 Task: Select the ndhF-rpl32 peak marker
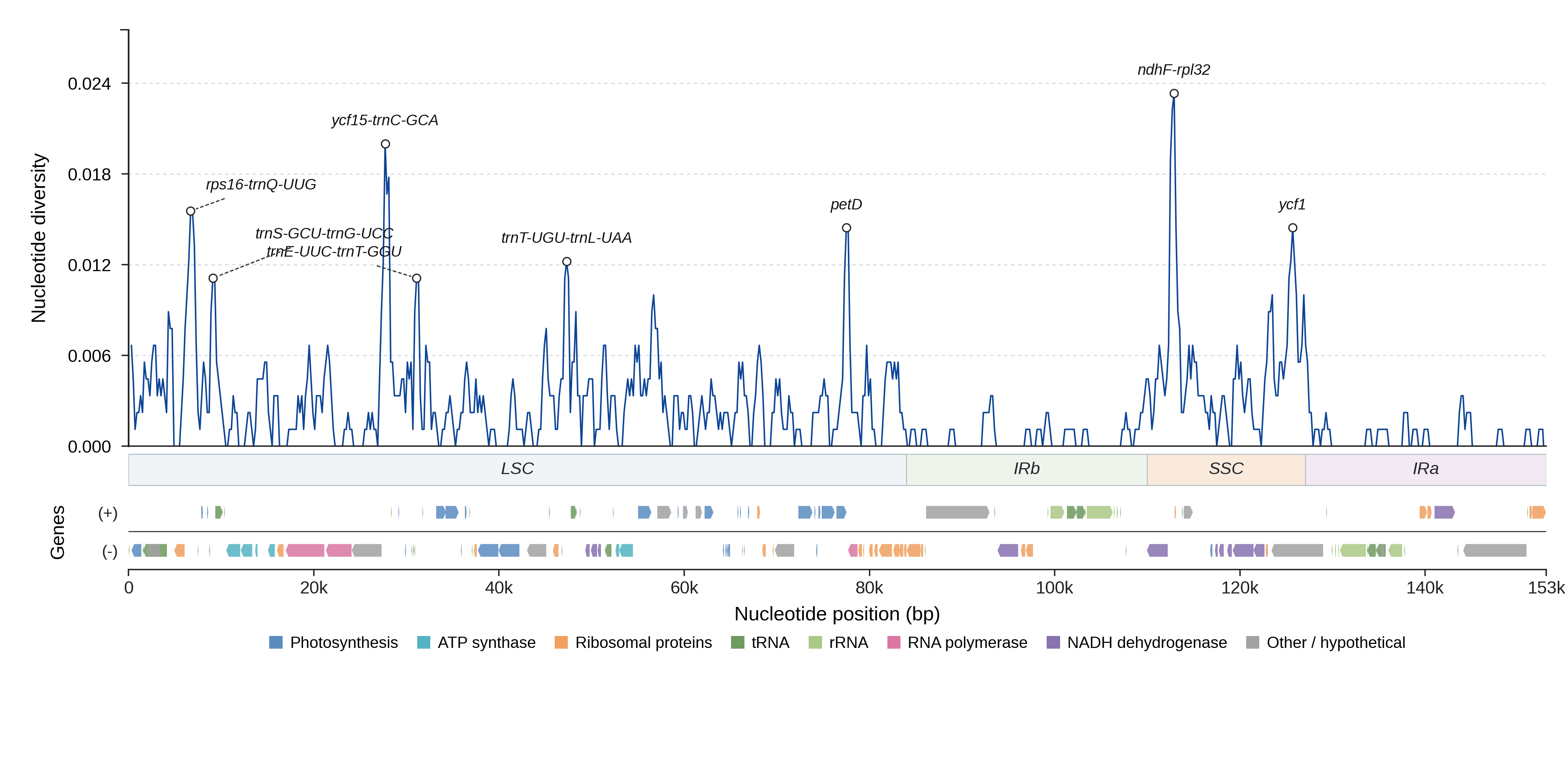1174,94
